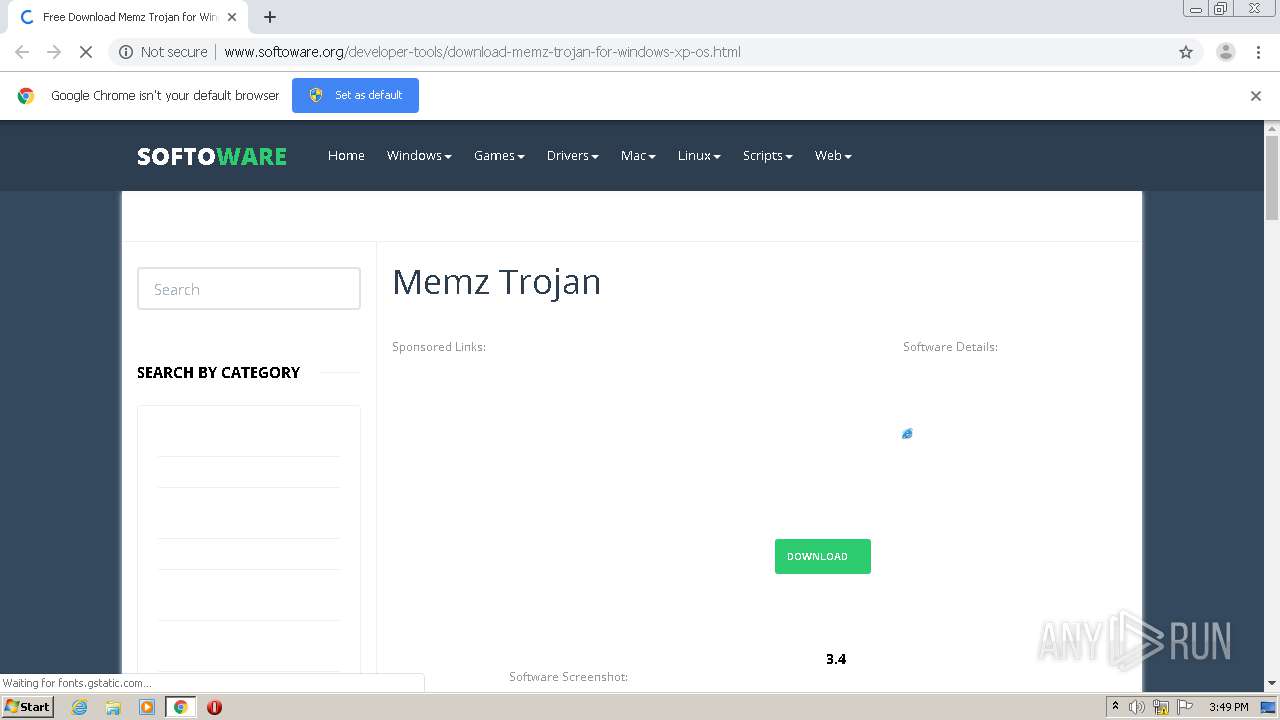1280x720 pixels.
Task: Stop loading the page
Action: tap(86, 52)
